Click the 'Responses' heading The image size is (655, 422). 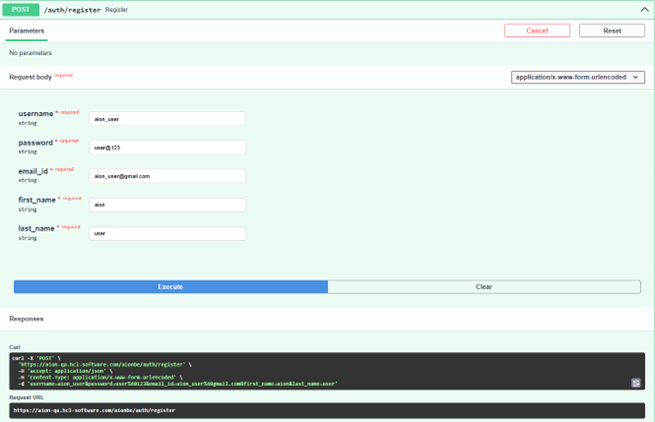click(x=26, y=319)
